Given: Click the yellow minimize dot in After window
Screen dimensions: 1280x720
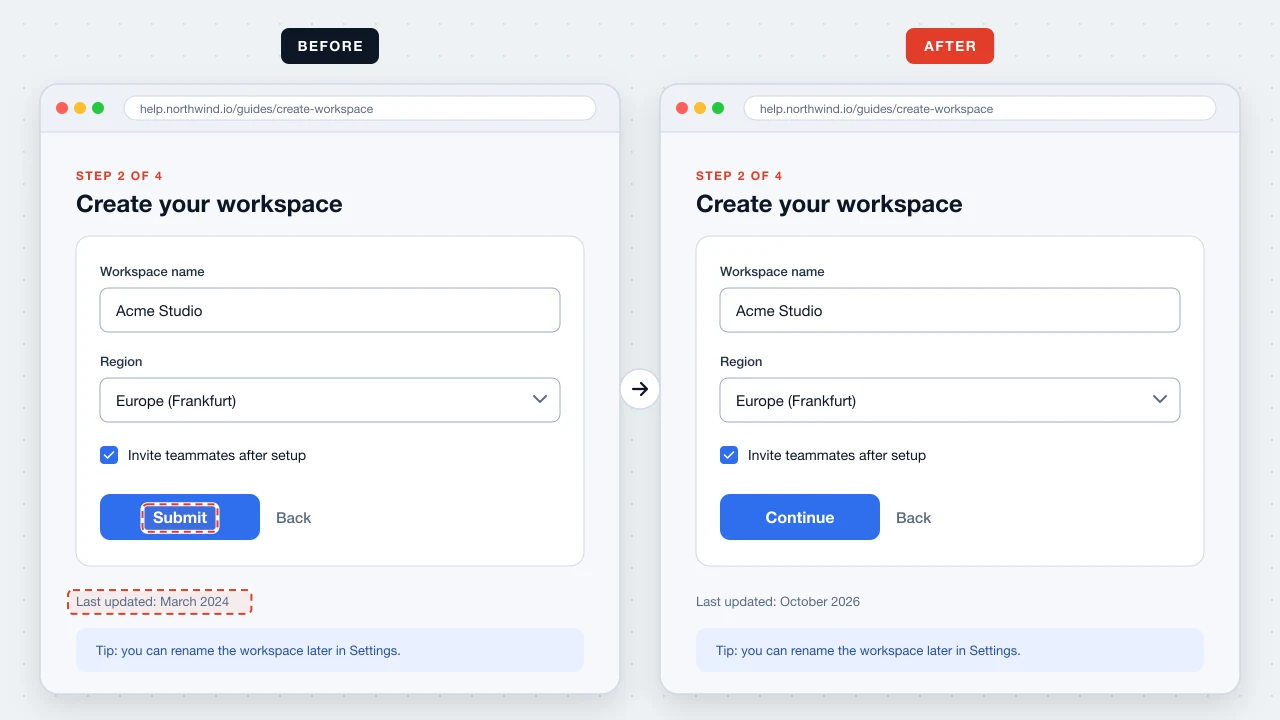Looking at the screenshot, I should (x=700, y=108).
